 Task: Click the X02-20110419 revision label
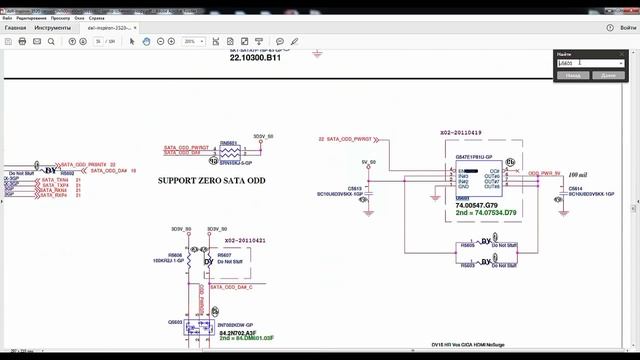460,133
